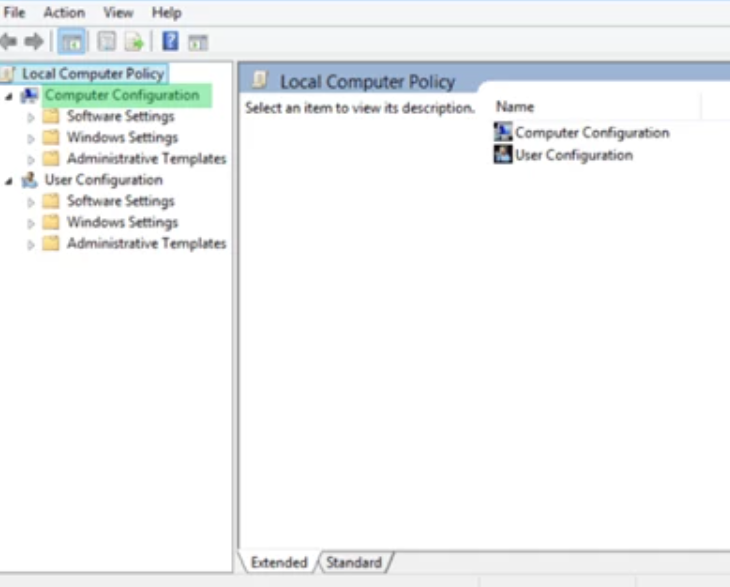This screenshot has width=730, height=587.
Task: Click Windows Settings folder icon under Computer Configuration
Action: pos(51,137)
